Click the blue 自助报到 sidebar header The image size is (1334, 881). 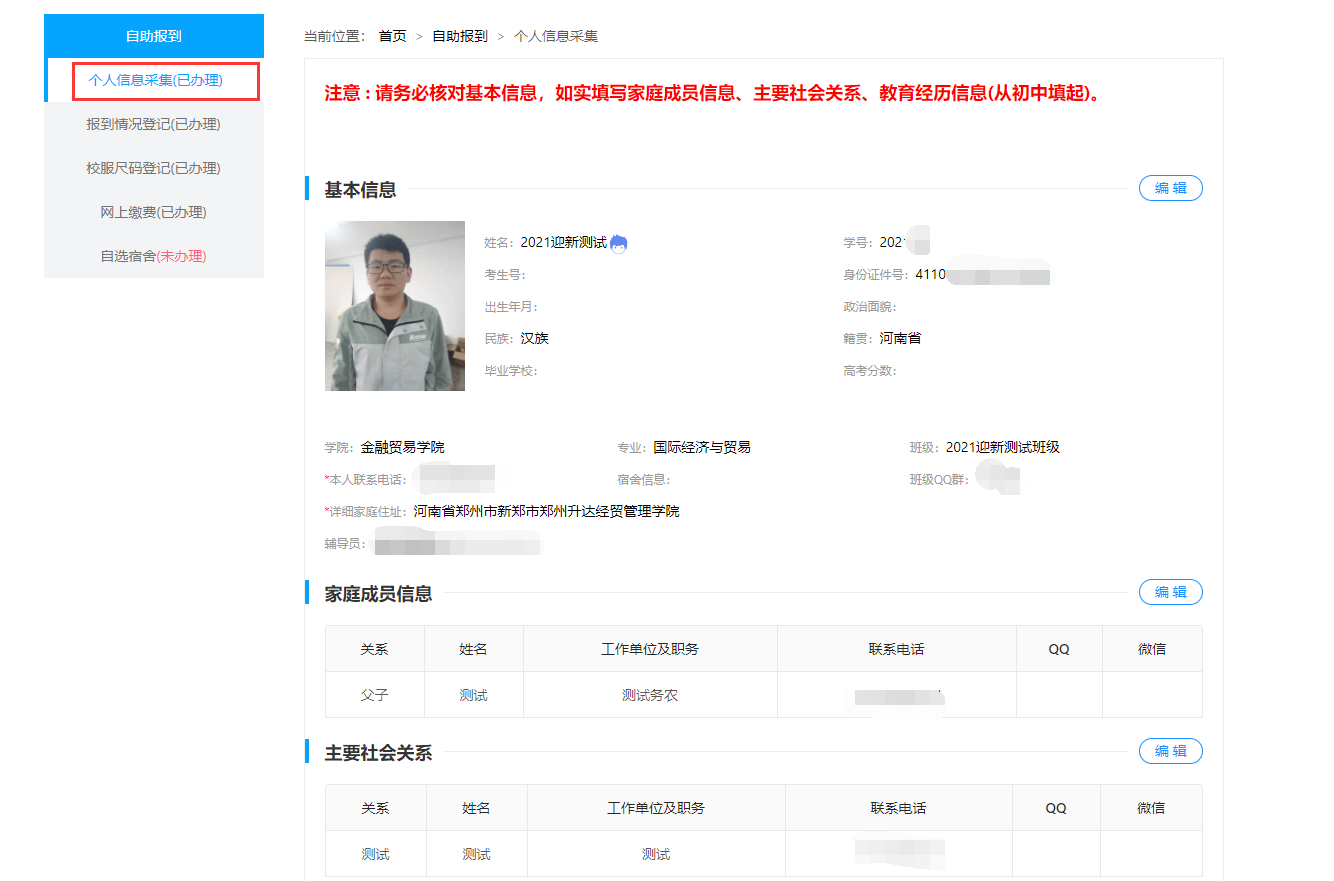[153, 36]
